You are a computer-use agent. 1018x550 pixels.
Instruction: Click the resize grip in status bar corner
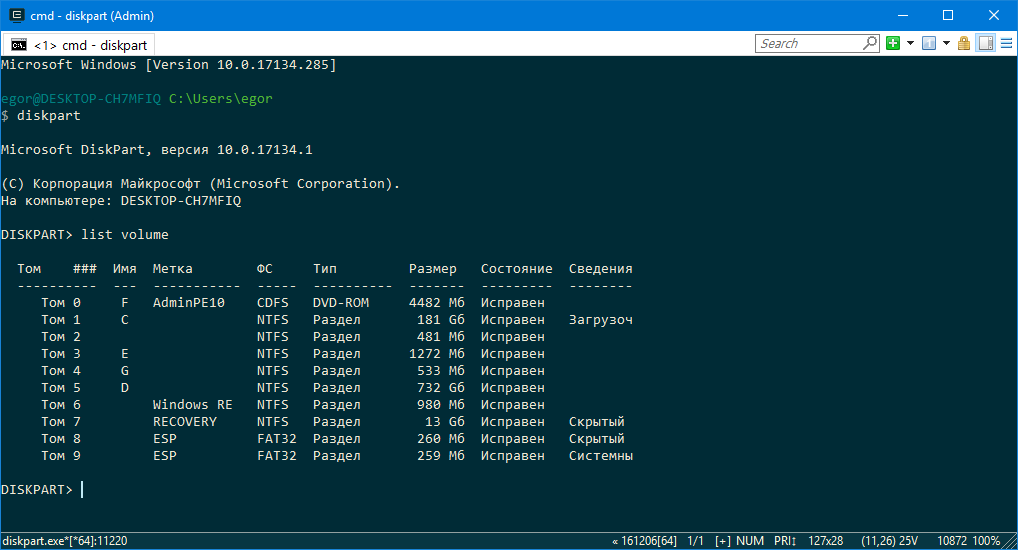pyautogui.click(x=1010, y=541)
